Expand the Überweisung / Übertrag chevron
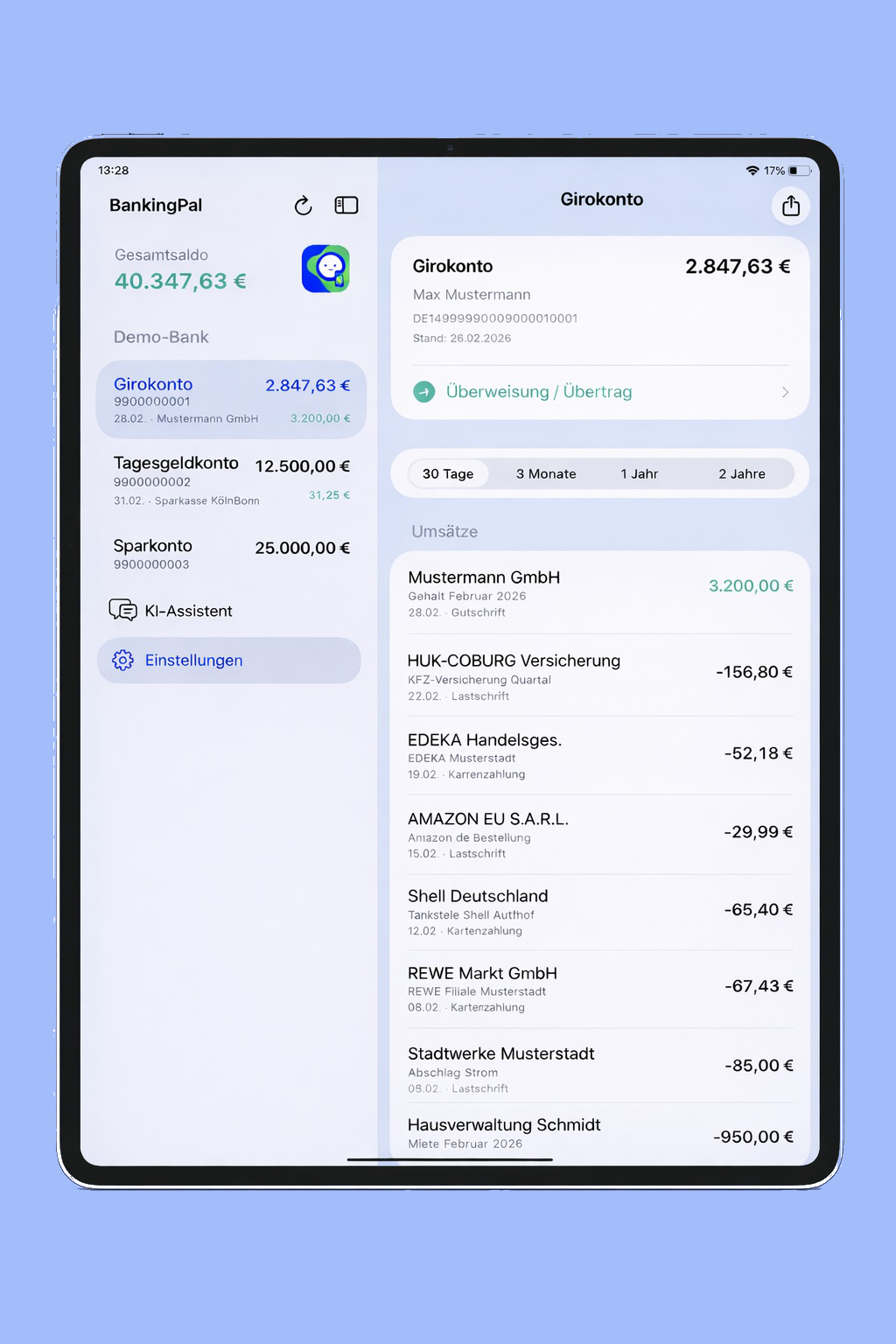Viewport: 896px width, 1344px height. (785, 392)
